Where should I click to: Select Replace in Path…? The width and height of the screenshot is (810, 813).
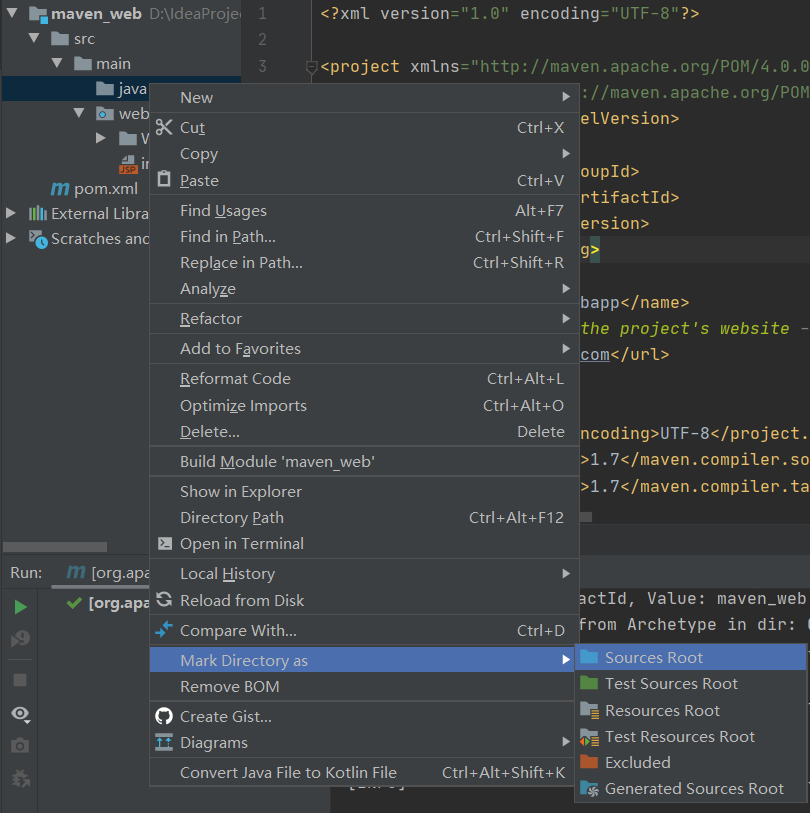364,262
